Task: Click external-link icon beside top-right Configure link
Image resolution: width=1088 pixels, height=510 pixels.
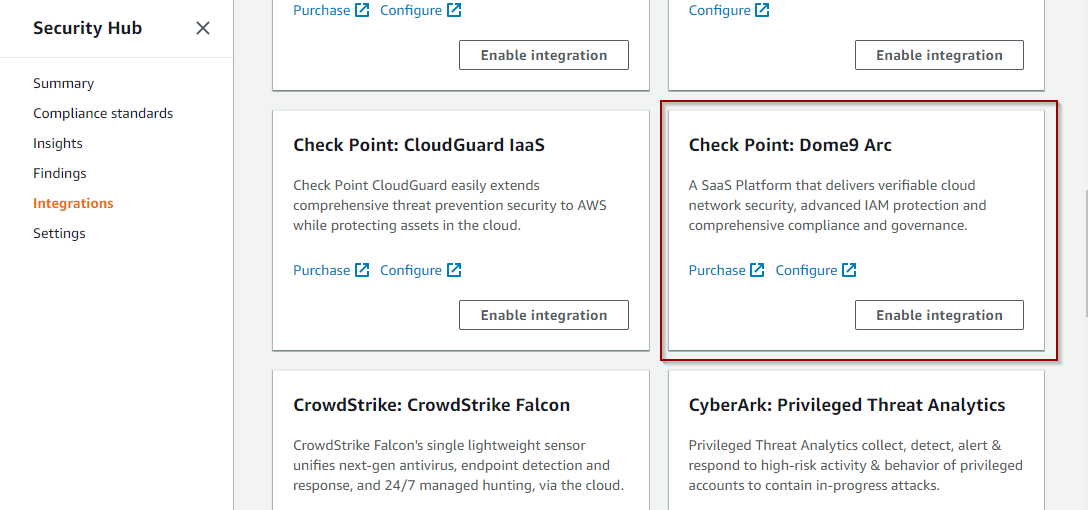Action: [x=762, y=10]
